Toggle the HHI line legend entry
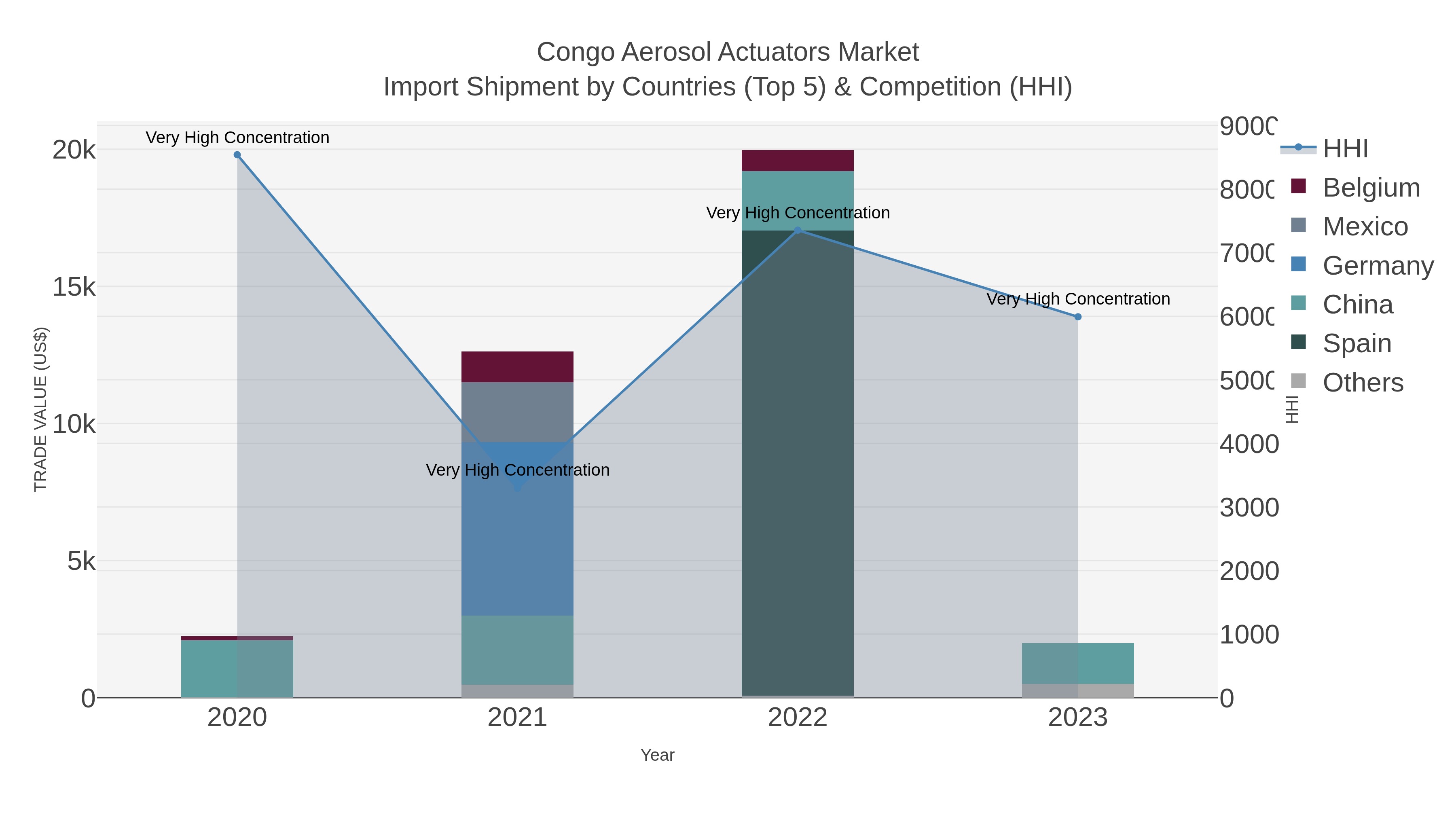 click(1324, 148)
